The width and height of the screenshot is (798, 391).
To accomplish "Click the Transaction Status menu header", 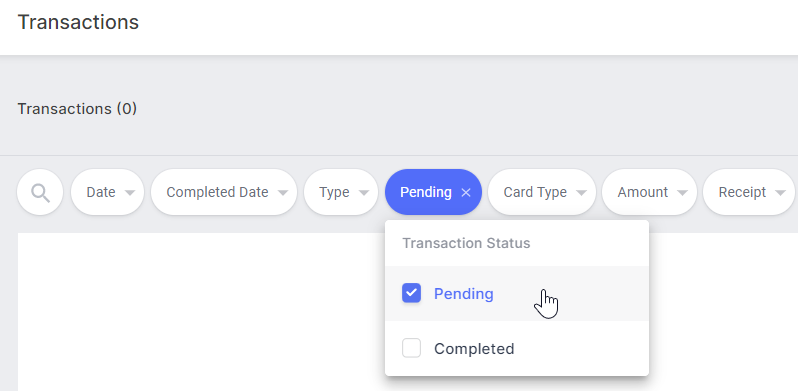I will point(466,243).
